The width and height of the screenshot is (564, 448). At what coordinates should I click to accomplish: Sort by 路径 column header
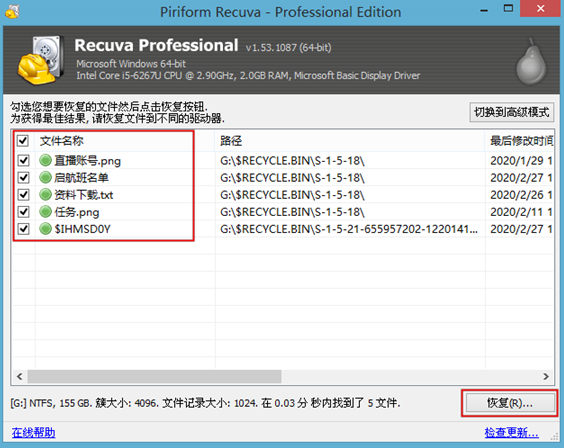click(x=350, y=141)
